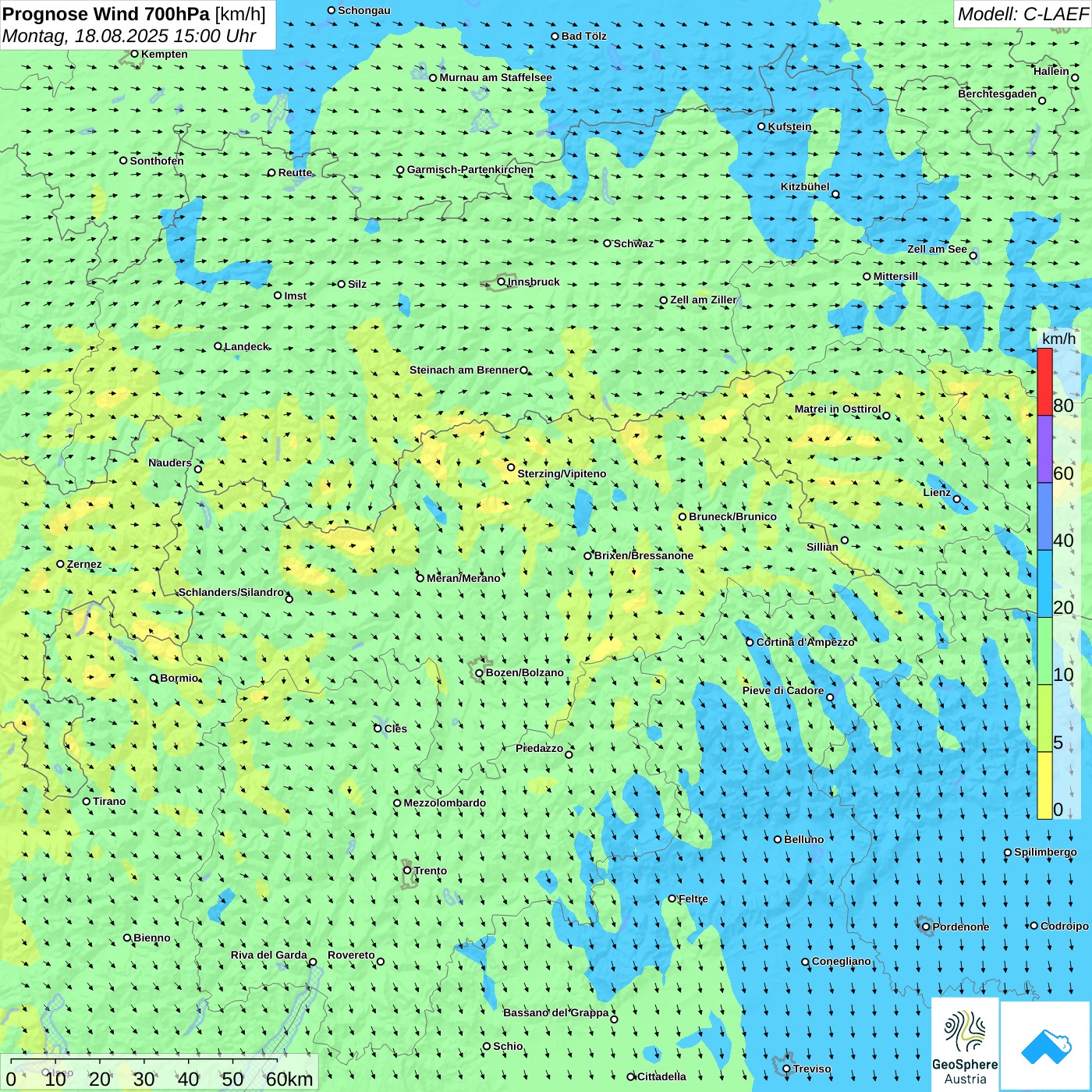Click the Feltre location dot
The image size is (1092, 1092).
coord(672,899)
